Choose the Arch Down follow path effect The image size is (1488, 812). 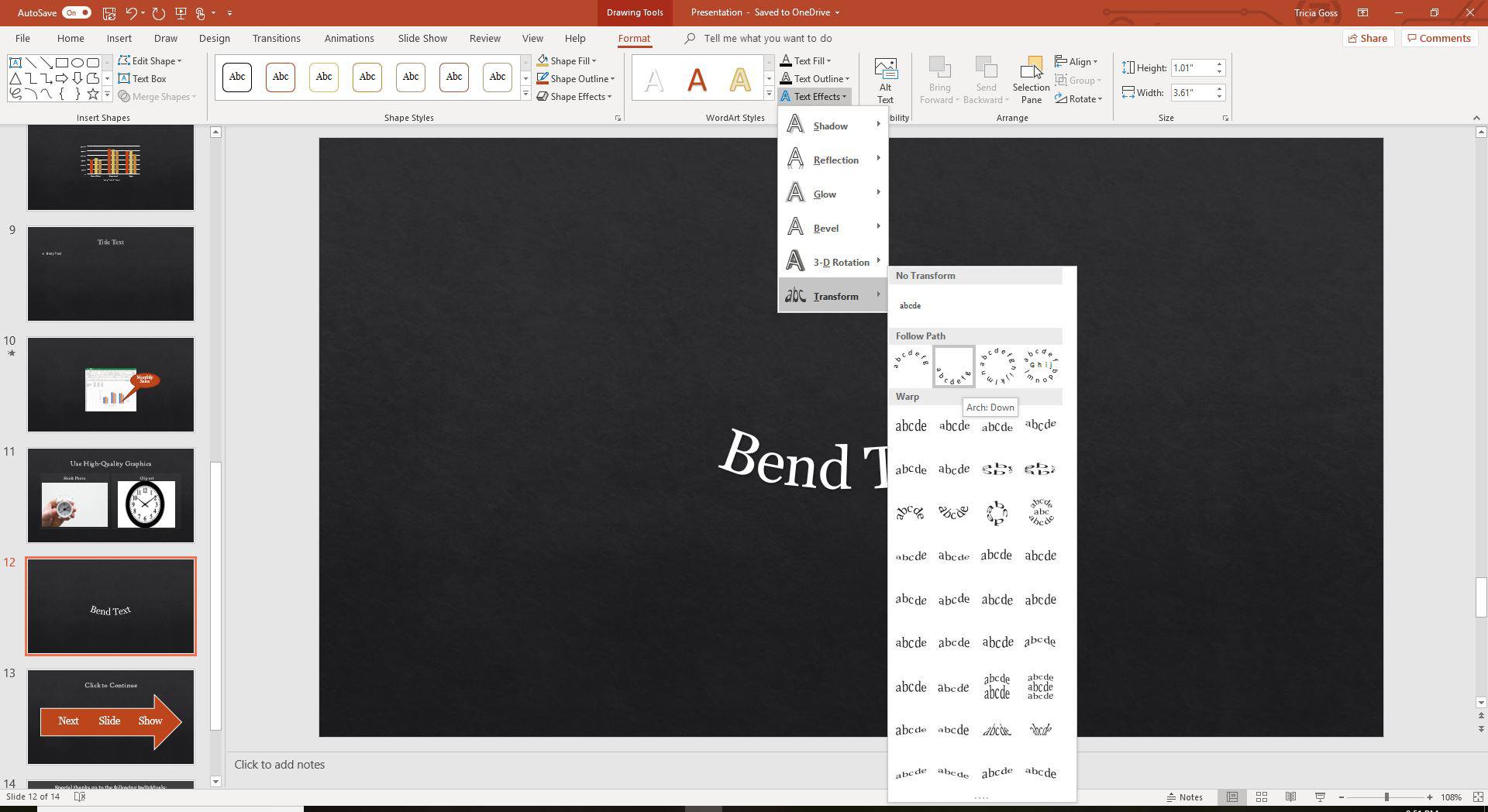click(x=953, y=366)
